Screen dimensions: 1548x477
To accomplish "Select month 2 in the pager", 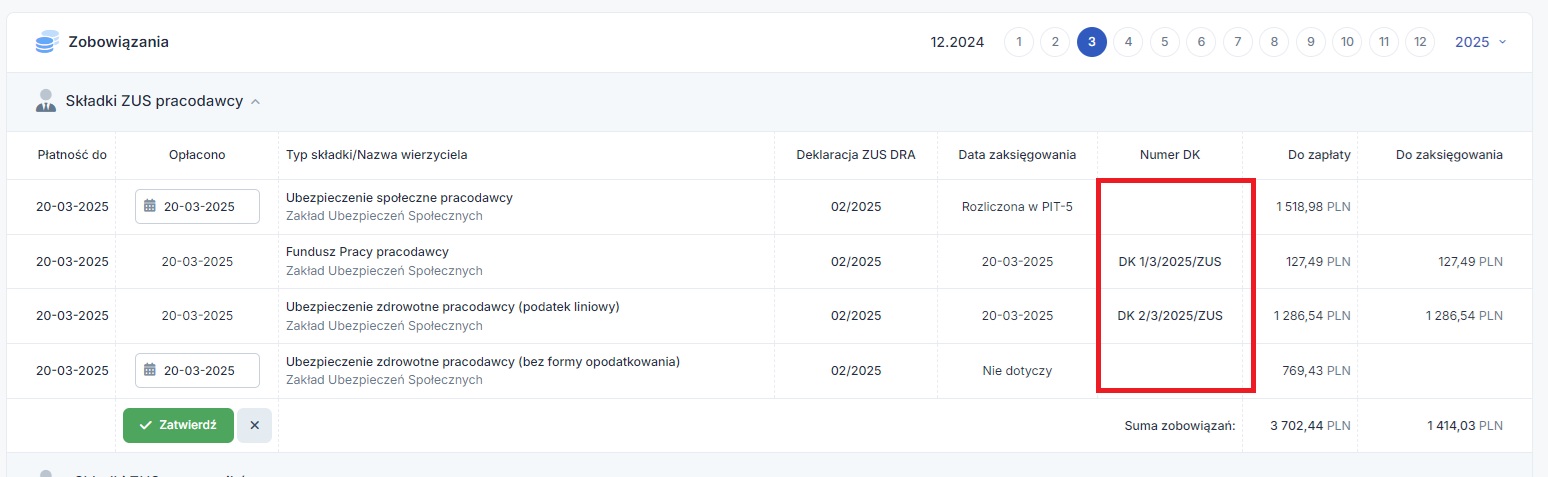I will 1055,42.
